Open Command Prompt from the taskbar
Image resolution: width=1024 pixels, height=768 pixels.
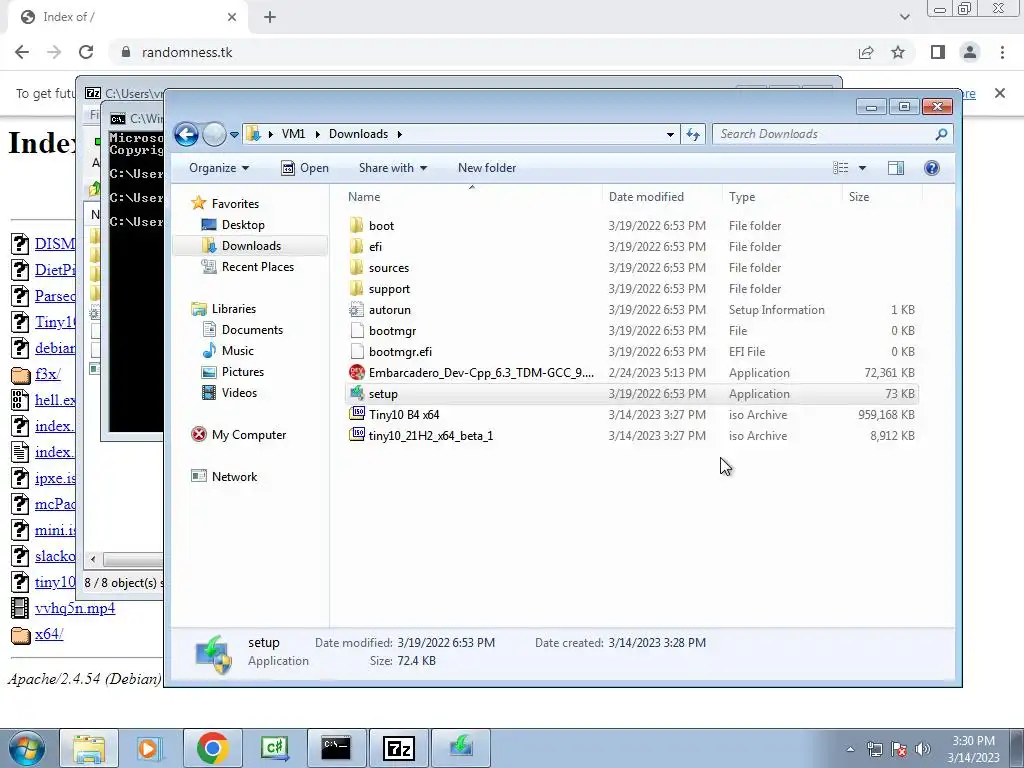click(x=336, y=748)
